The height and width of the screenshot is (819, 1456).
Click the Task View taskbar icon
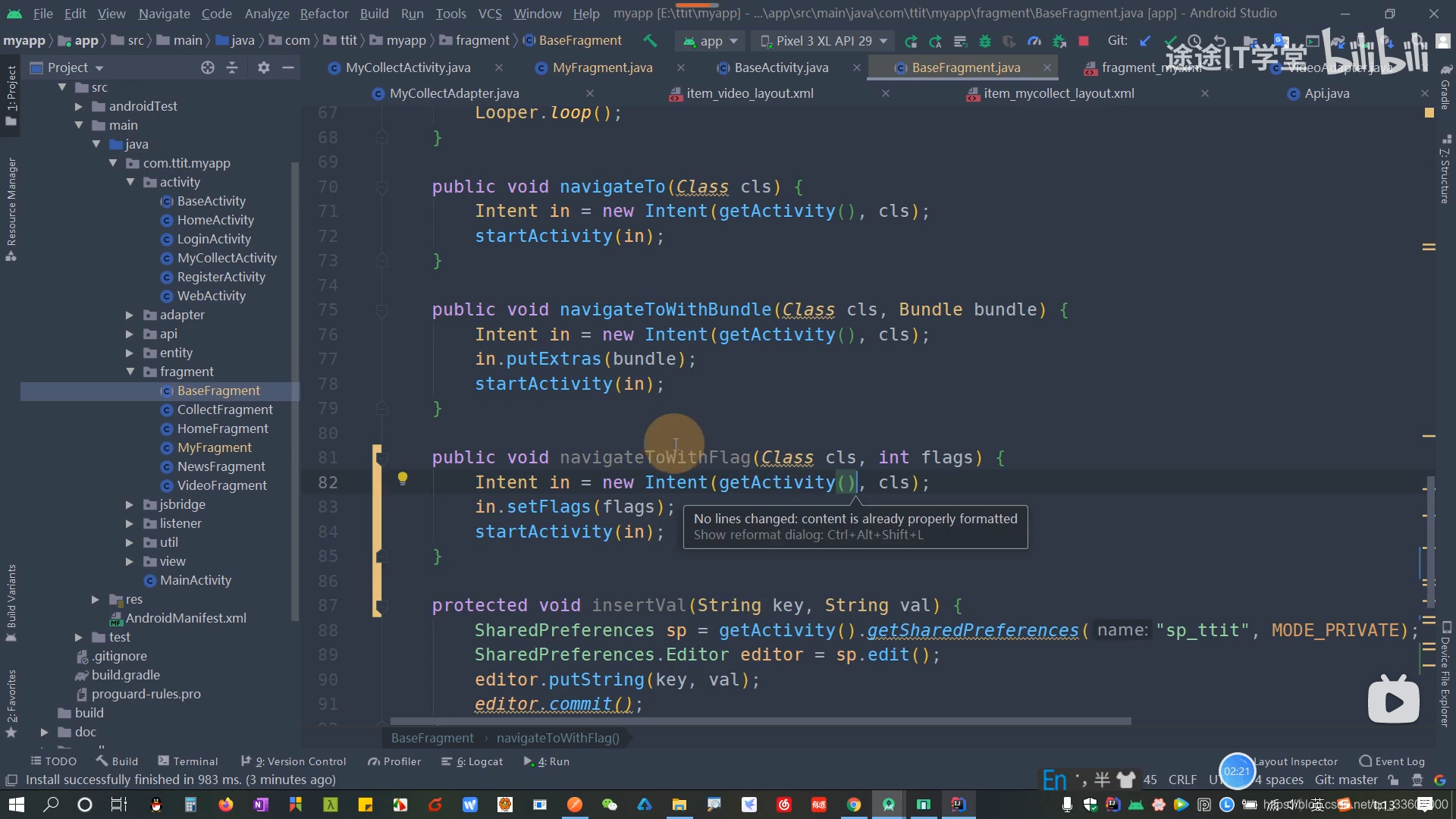[x=119, y=805]
